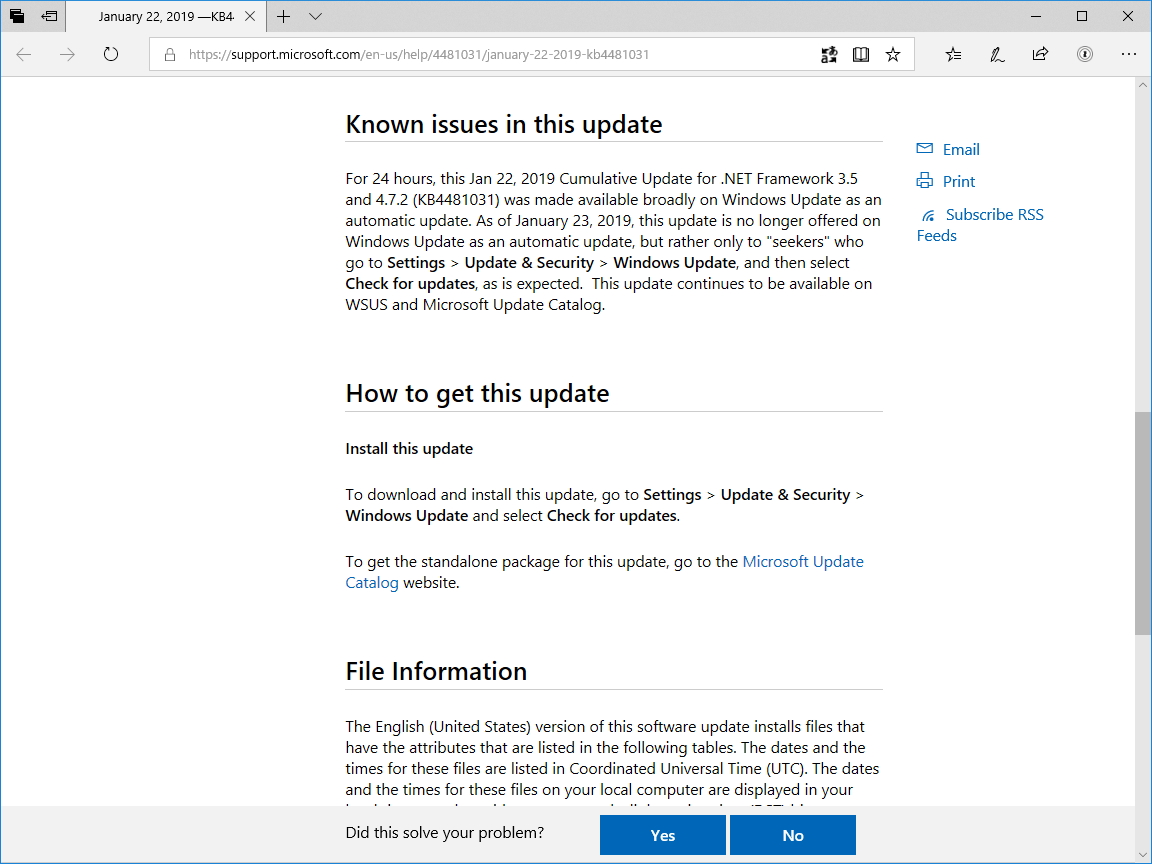Click the password manager extension icon

(x=1084, y=54)
